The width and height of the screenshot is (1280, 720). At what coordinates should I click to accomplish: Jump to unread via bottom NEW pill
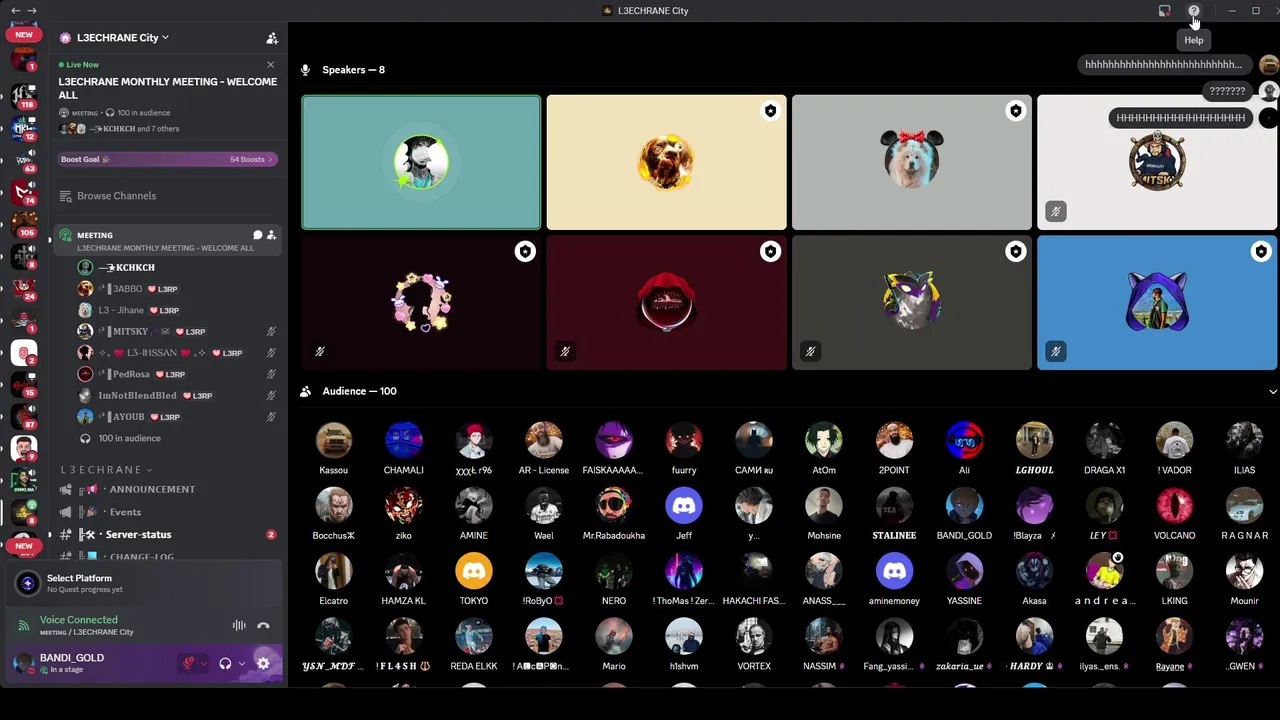[24, 546]
